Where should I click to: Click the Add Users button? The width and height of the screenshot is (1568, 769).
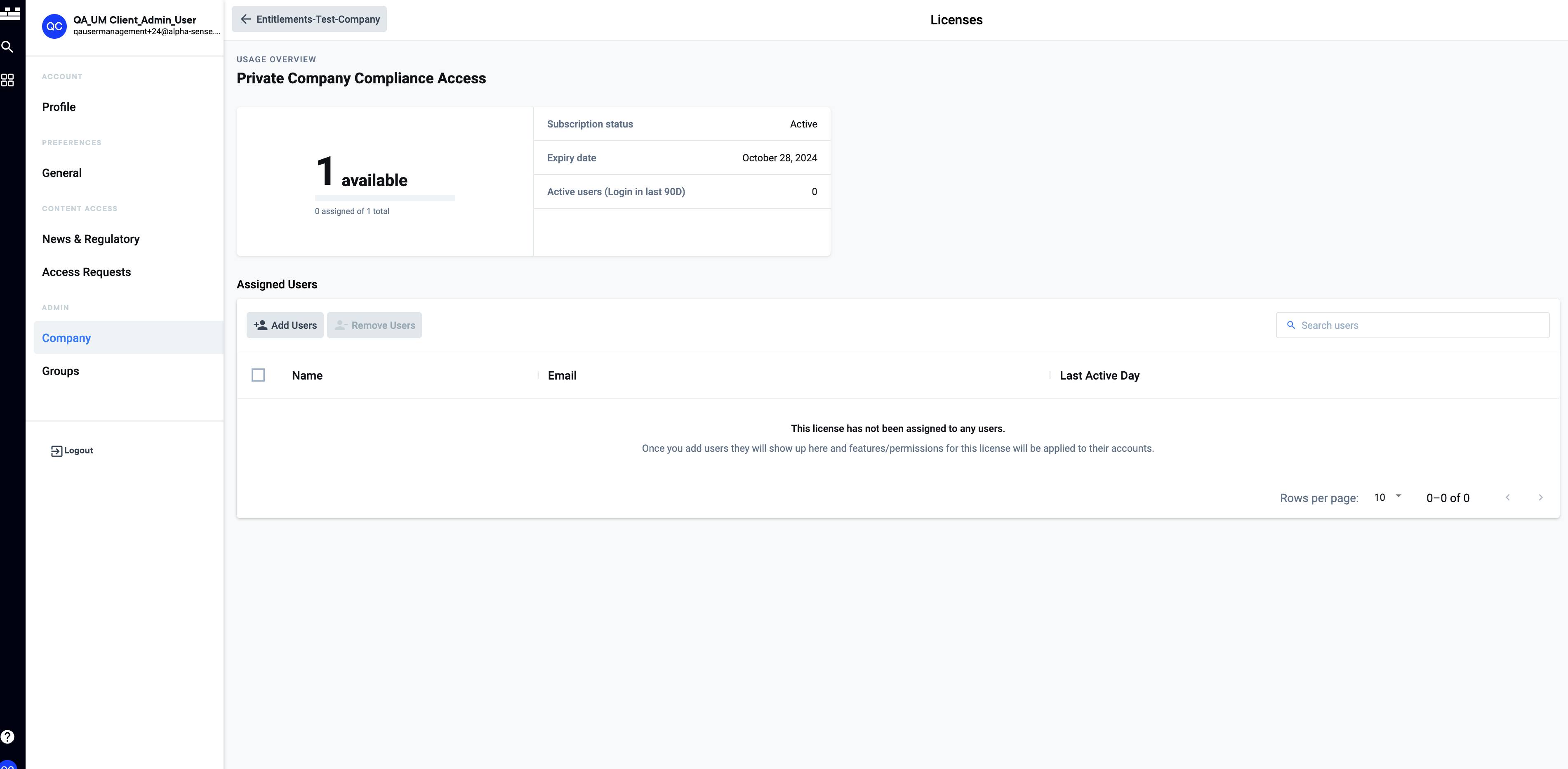click(285, 325)
